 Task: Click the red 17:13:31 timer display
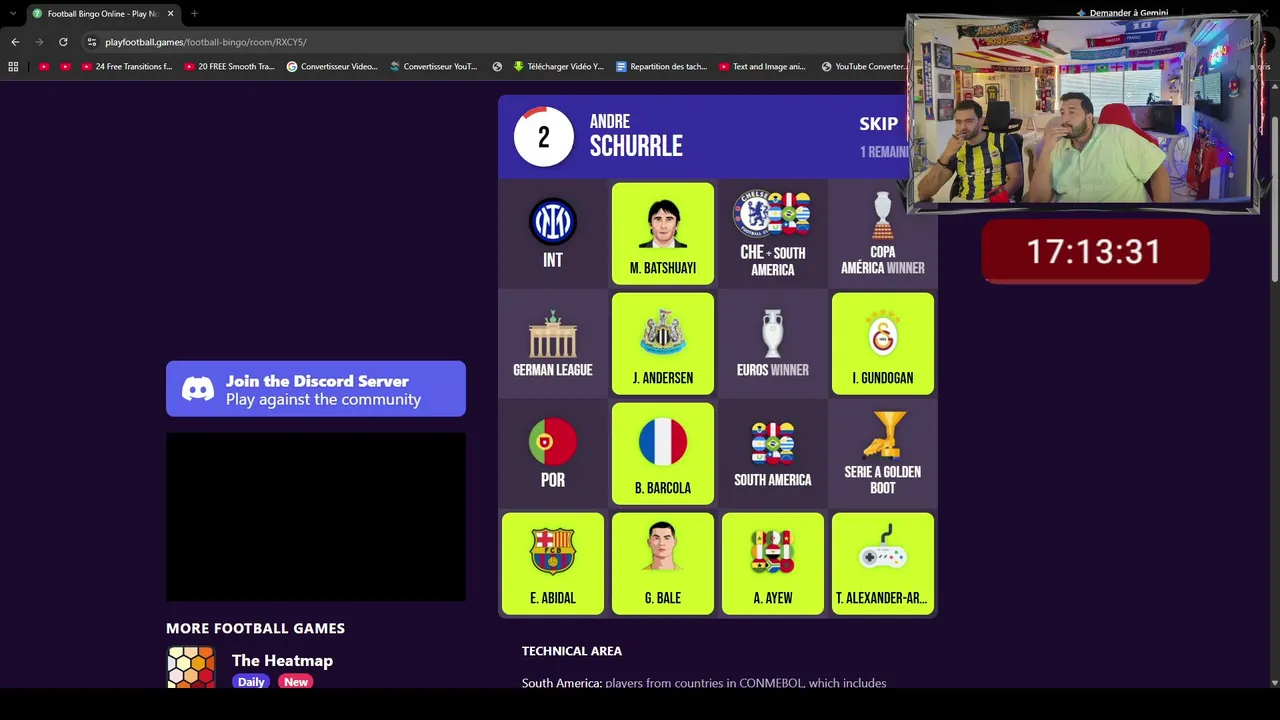pos(1095,251)
